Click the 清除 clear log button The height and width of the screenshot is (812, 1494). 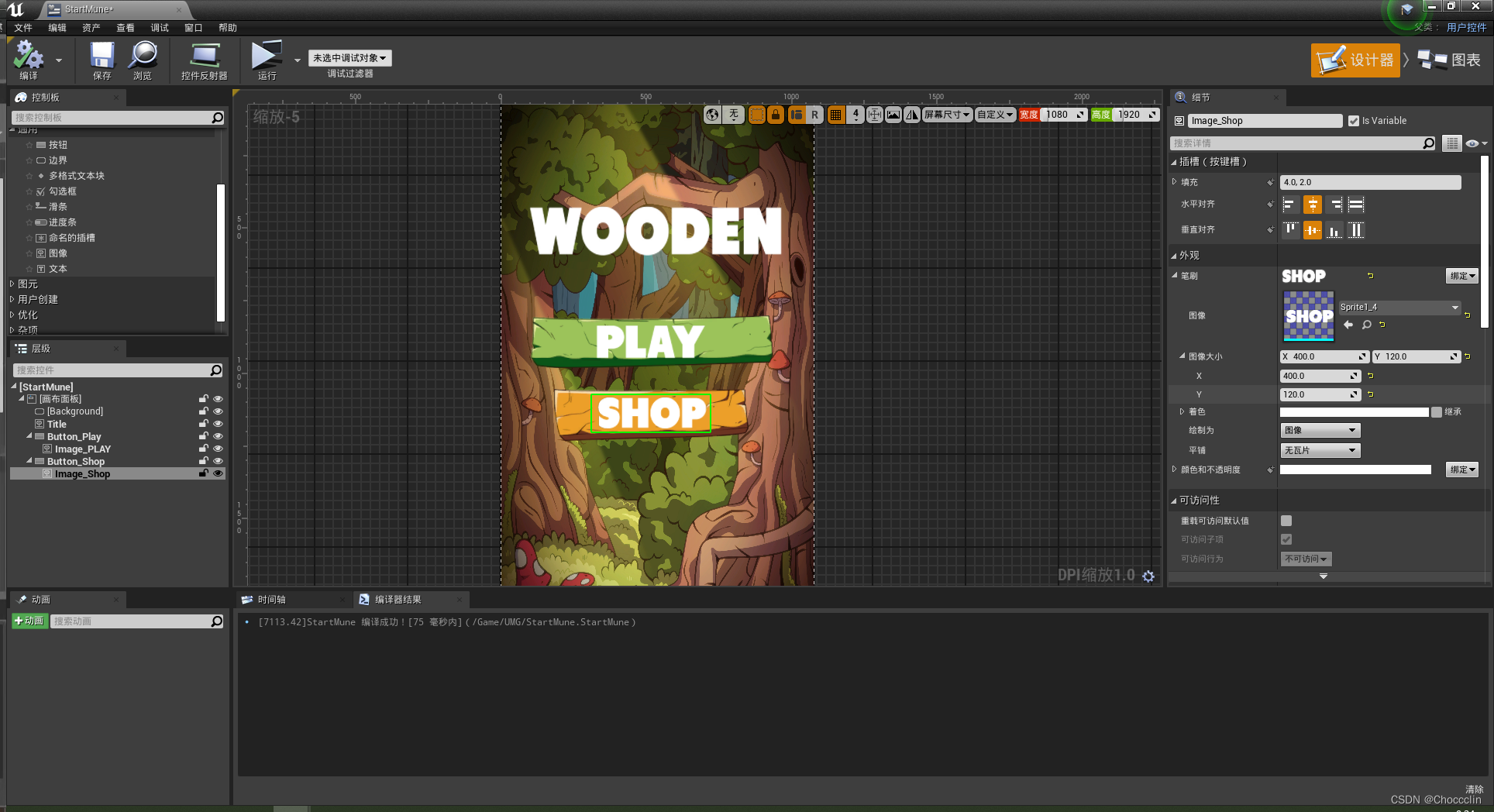[1474, 790]
